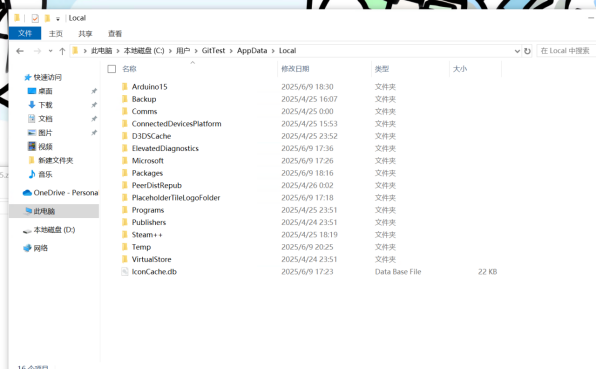Select the Temp folder icon
Screen dimensions: 596x369
coord(124,247)
